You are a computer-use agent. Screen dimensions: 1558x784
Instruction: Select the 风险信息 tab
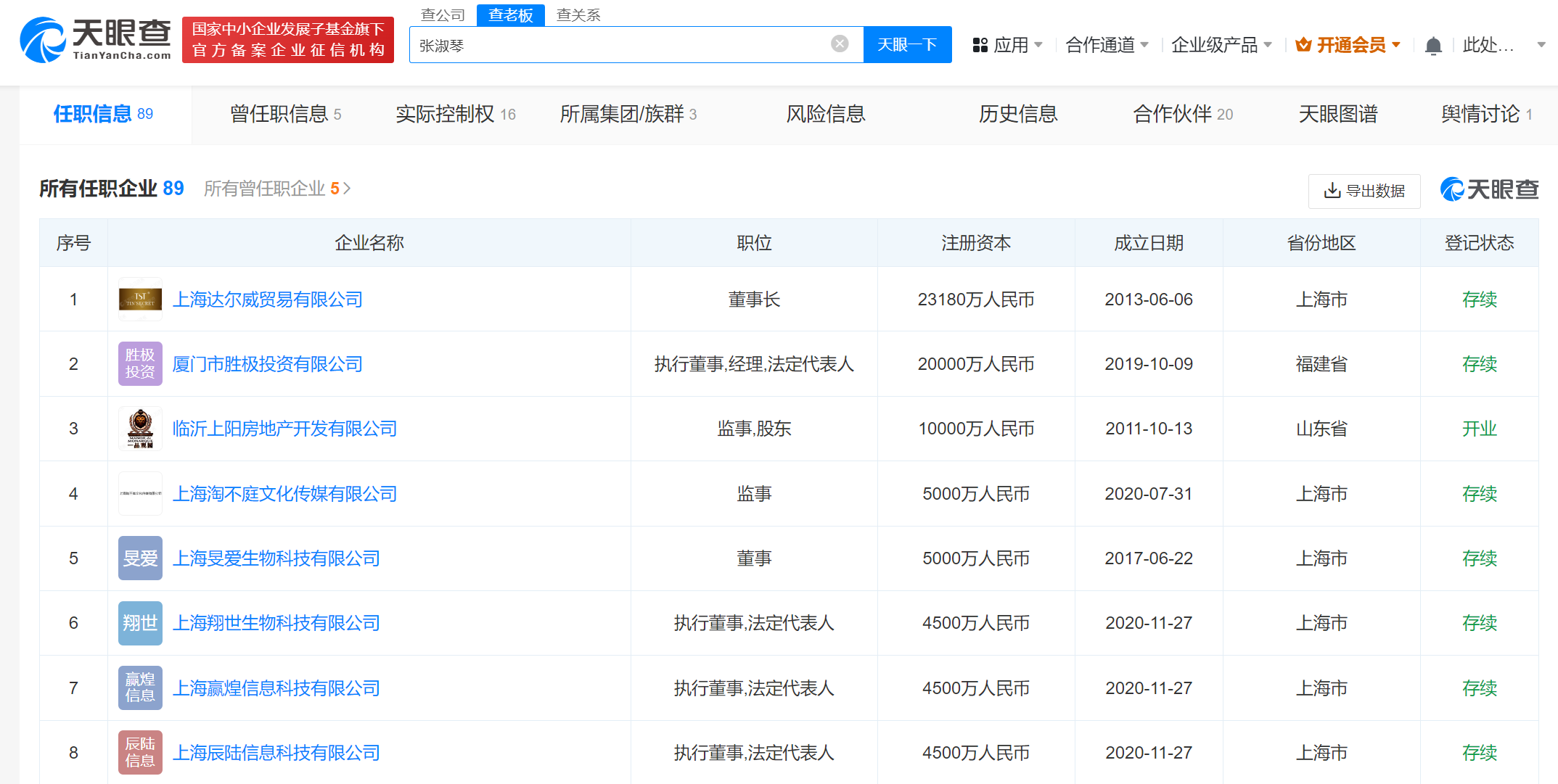coord(826,114)
